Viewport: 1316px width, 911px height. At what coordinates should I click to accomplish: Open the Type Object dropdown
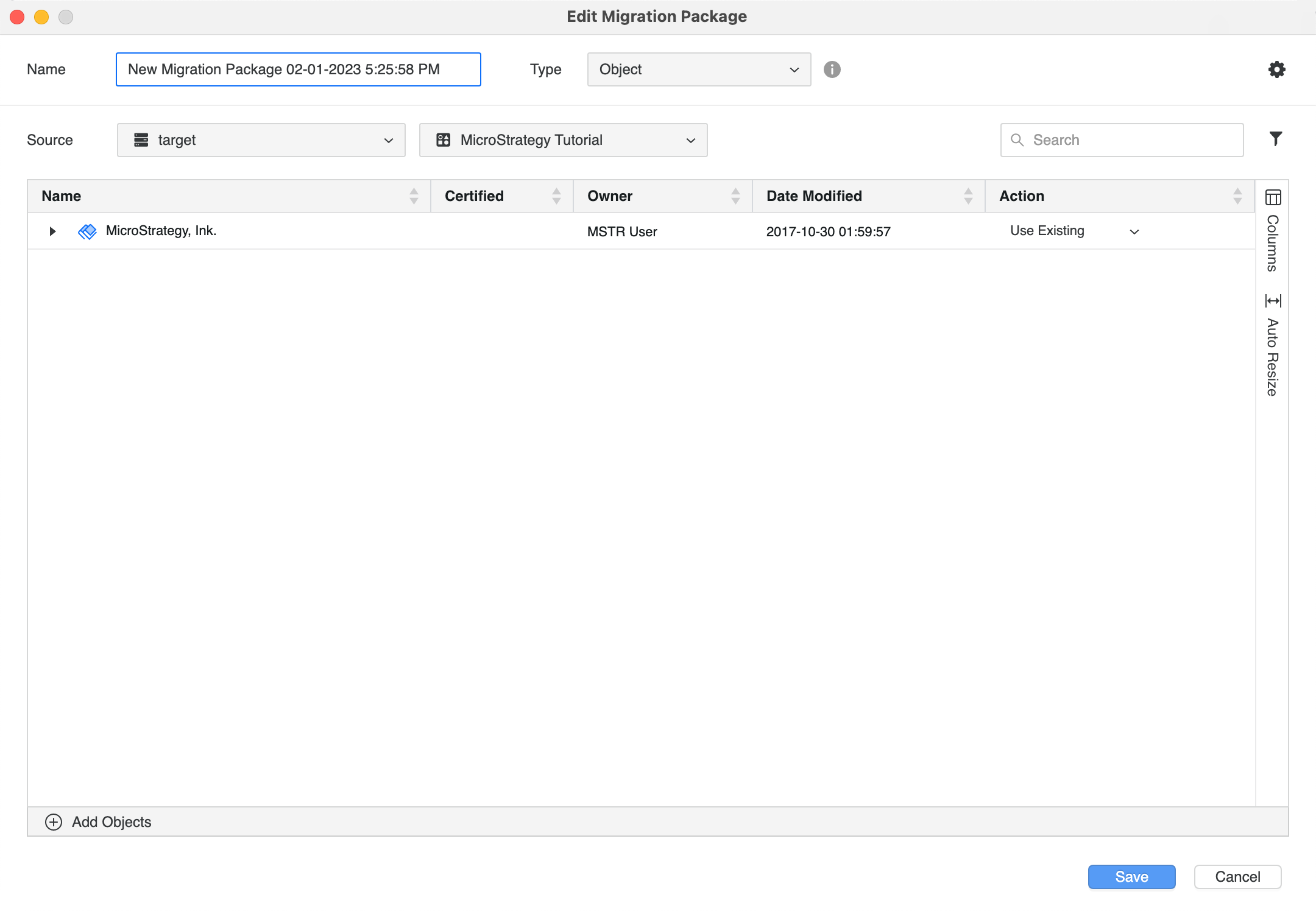coord(698,69)
